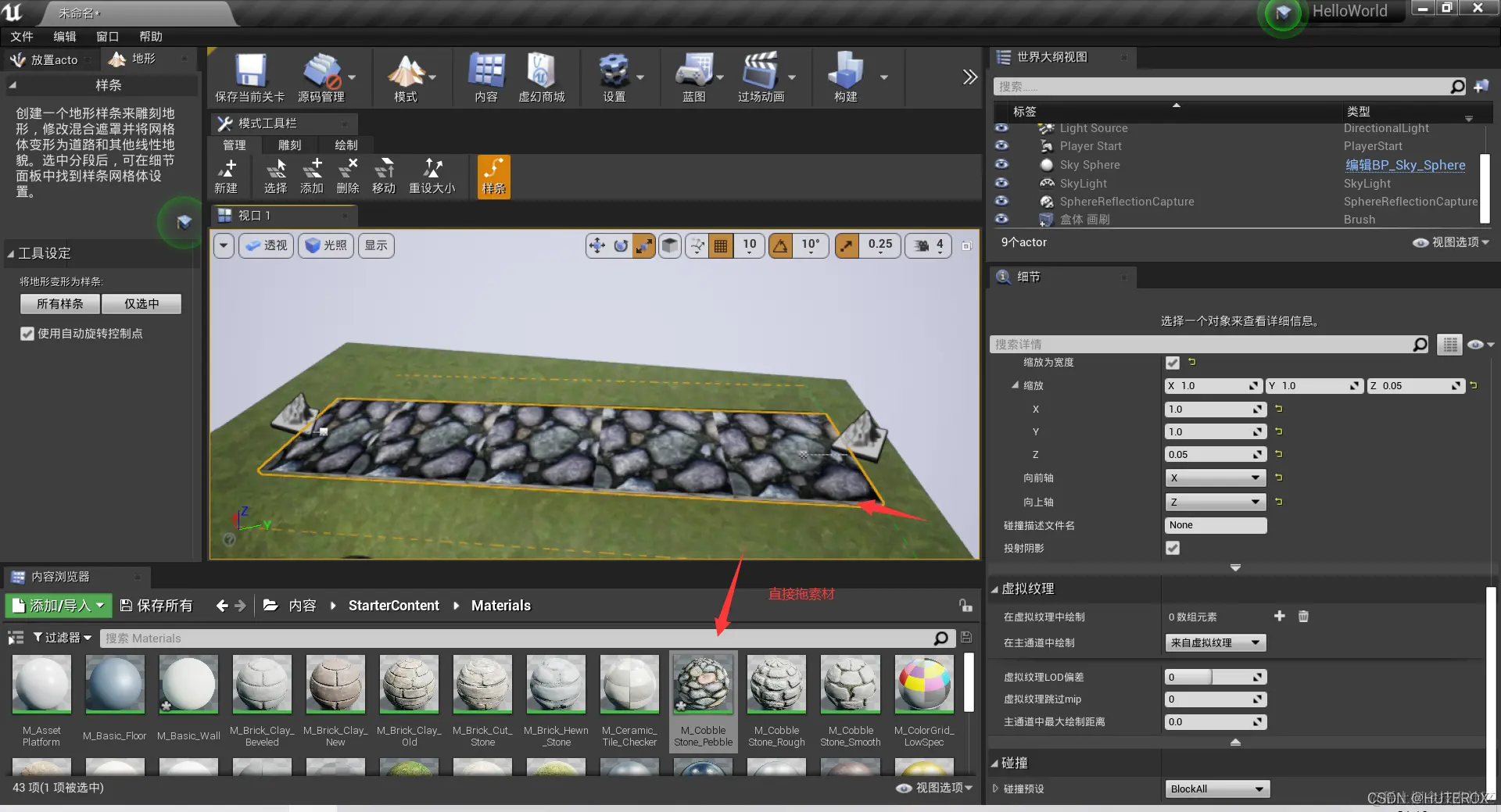Open the Edit menu
The height and width of the screenshot is (812, 1501).
point(65,37)
